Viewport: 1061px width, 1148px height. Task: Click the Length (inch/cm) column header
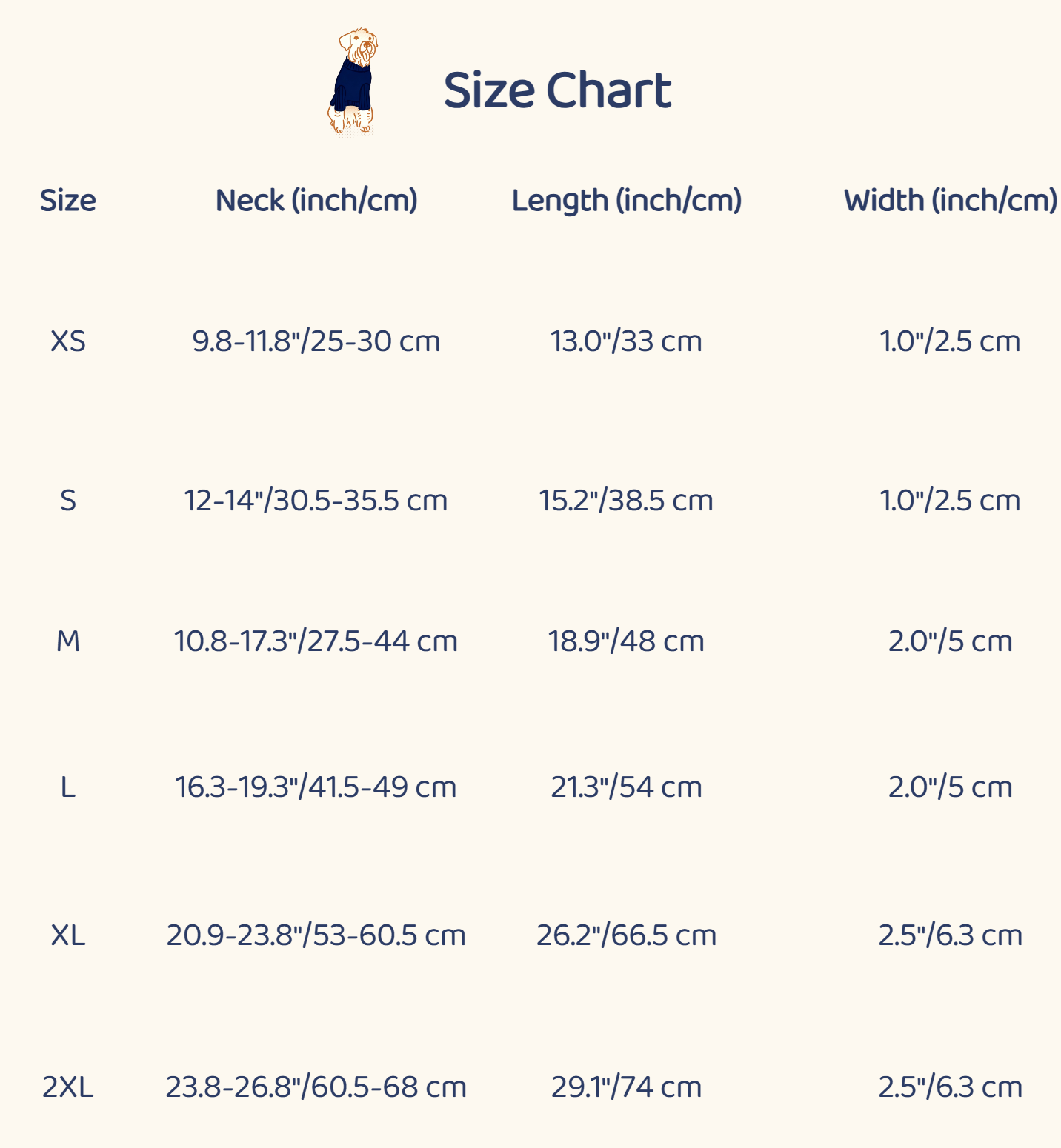click(x=627, y=201)
